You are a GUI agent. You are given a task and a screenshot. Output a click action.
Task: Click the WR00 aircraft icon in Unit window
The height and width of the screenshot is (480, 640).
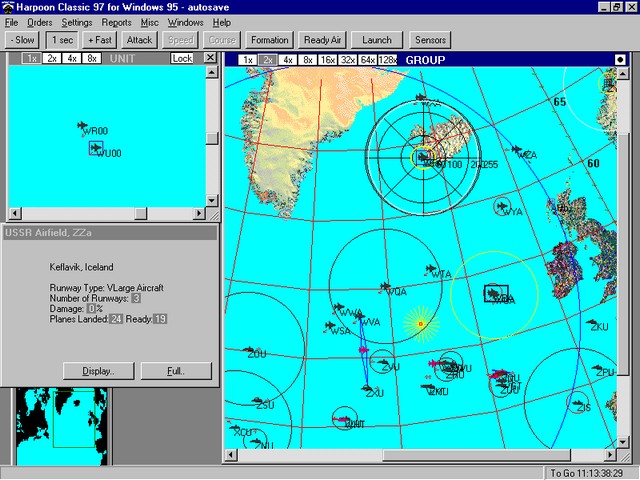(x=83, y=126)
